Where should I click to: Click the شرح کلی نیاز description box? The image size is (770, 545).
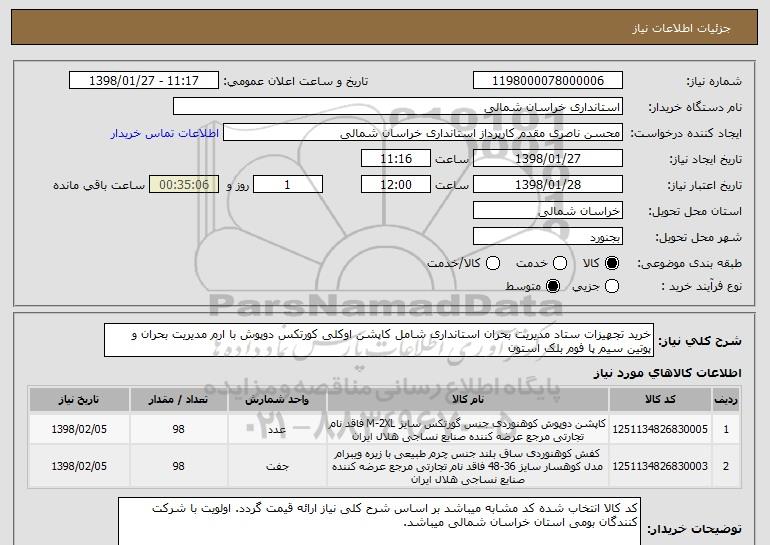tap(379, 340)
